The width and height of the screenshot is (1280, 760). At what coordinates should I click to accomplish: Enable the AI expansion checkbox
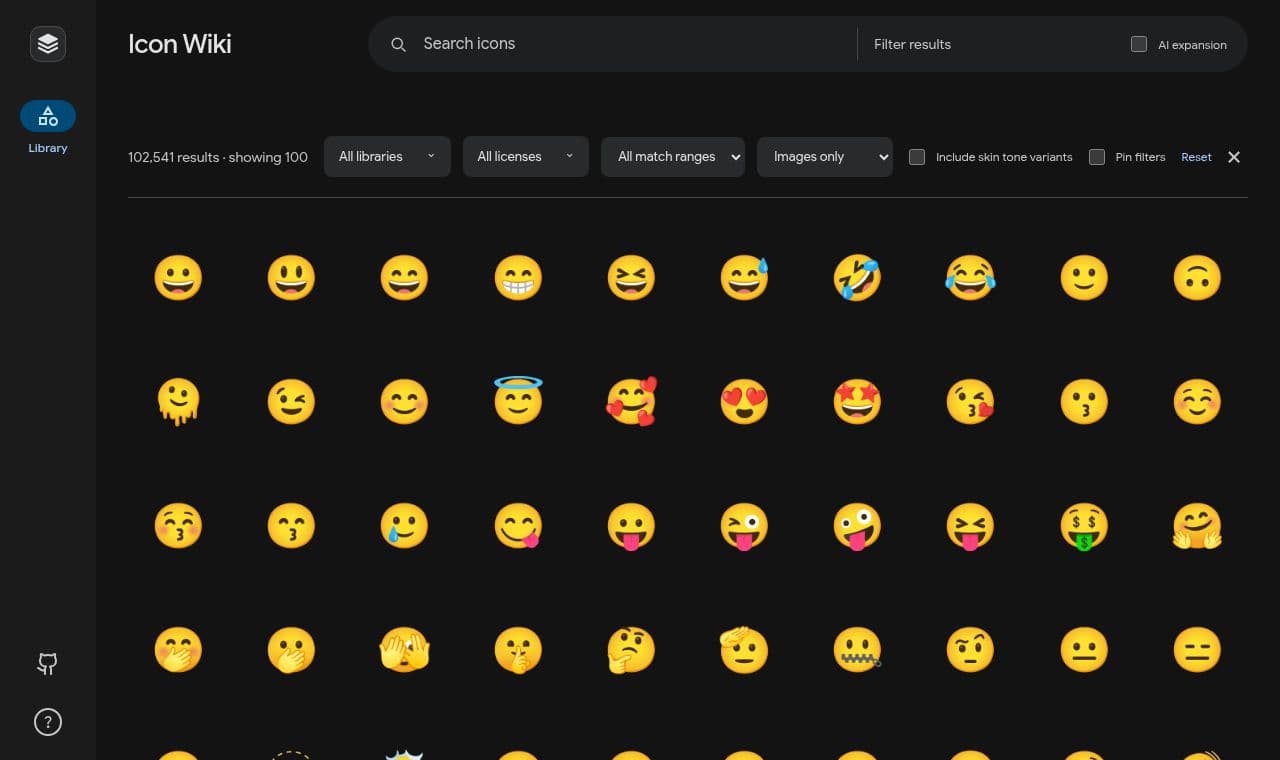(x=1139, y=44)
